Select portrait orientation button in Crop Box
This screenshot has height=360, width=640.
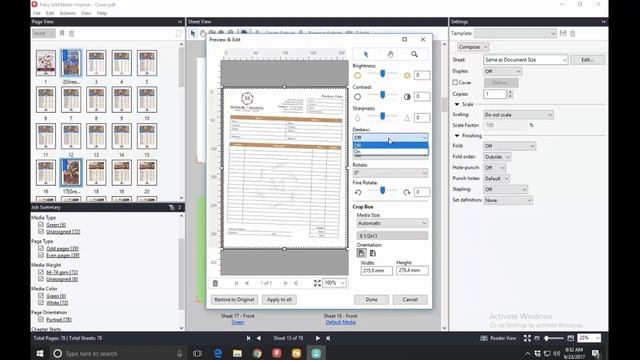[x=361, y=253]
